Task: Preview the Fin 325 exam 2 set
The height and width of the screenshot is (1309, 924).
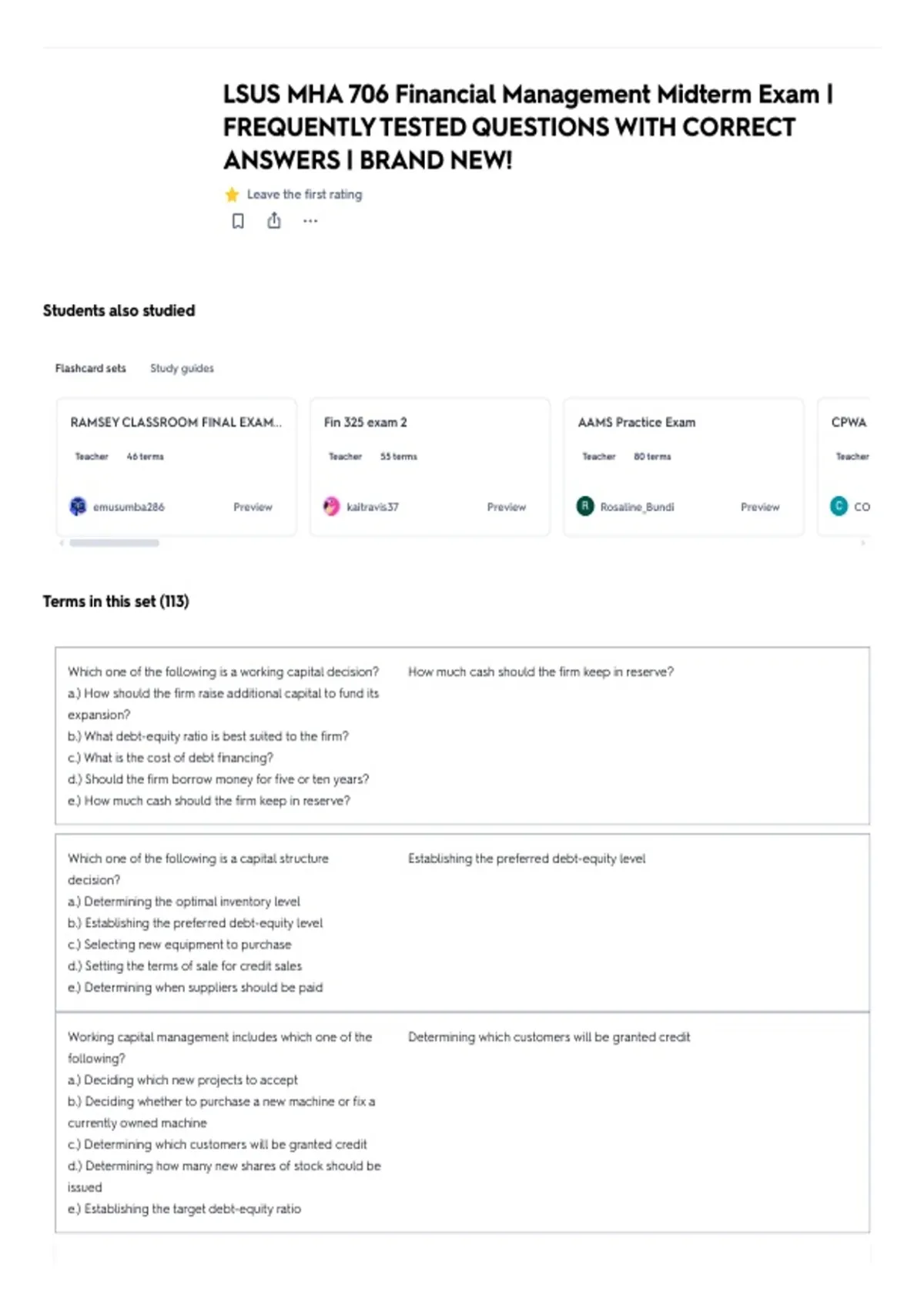Action: (506, 507)
